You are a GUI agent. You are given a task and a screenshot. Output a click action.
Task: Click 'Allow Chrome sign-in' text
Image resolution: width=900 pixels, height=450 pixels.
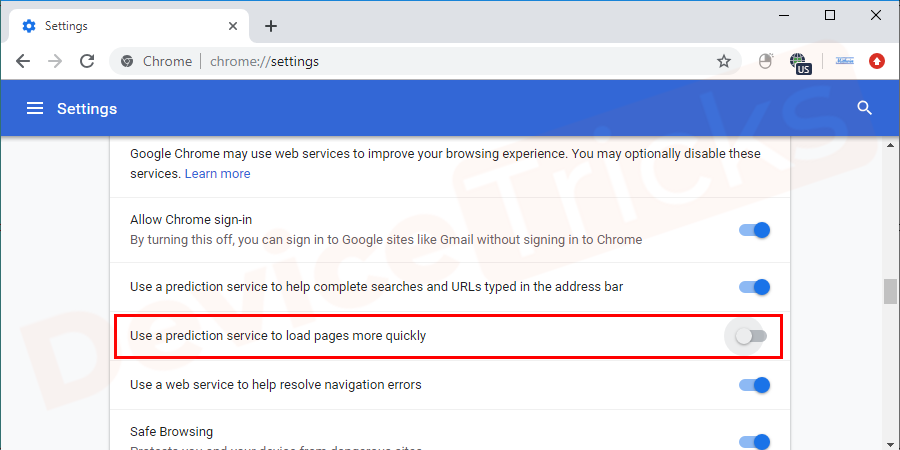(x=191, y=220)
